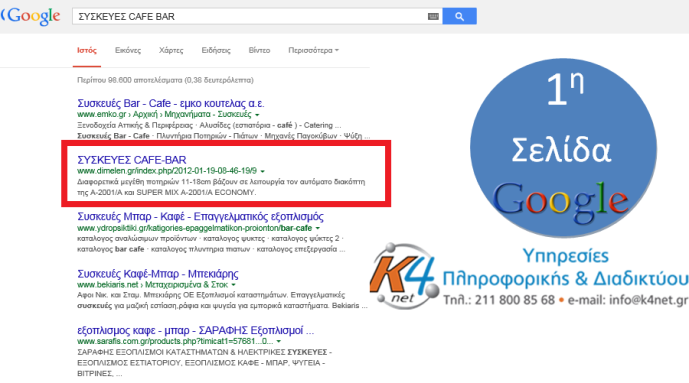Open result εξοπλισμος καφε - μπαρ - ΣΑΡΑΦΗΣ
Image resolution: width=689 pixels, height=383 pixels.
click(x=196, y=330)
